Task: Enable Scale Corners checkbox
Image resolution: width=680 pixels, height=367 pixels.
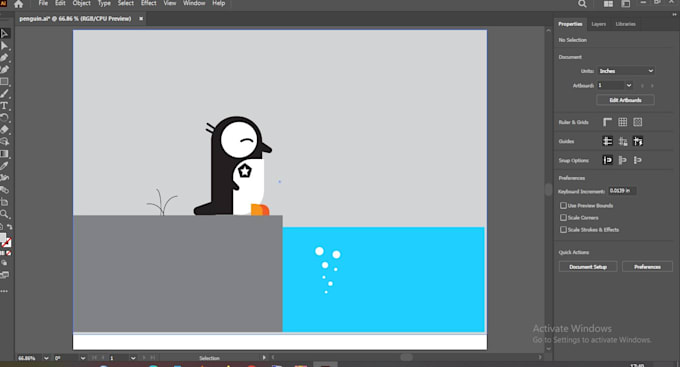Action: (563, 218)
